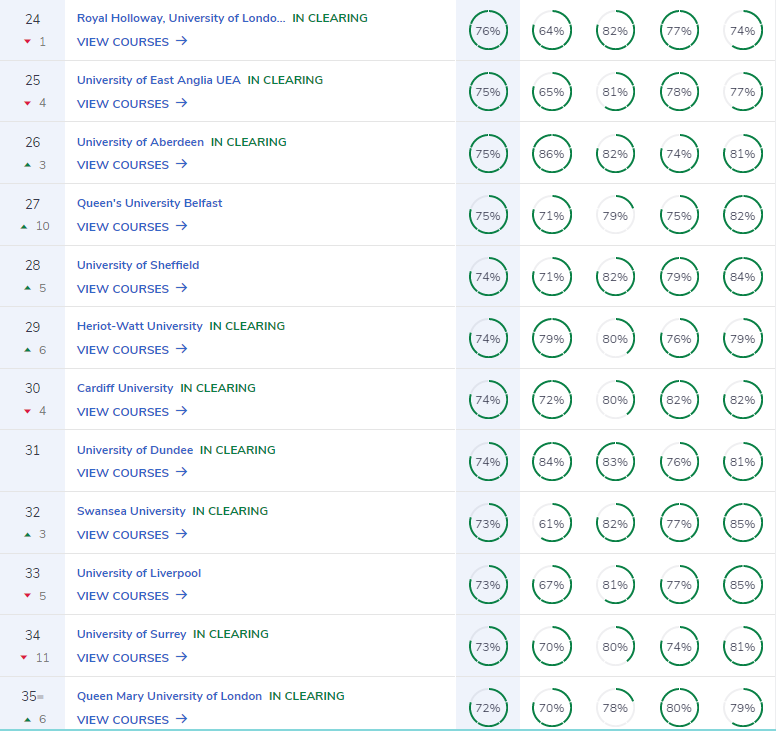Click 72% score circle for Cardiff University

click(x=551, y=400)
